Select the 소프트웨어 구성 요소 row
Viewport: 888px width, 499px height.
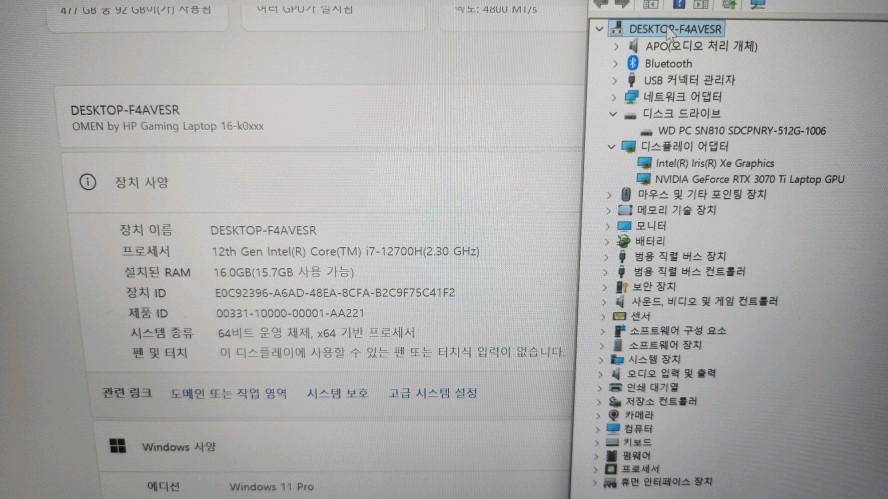[678, 331]
